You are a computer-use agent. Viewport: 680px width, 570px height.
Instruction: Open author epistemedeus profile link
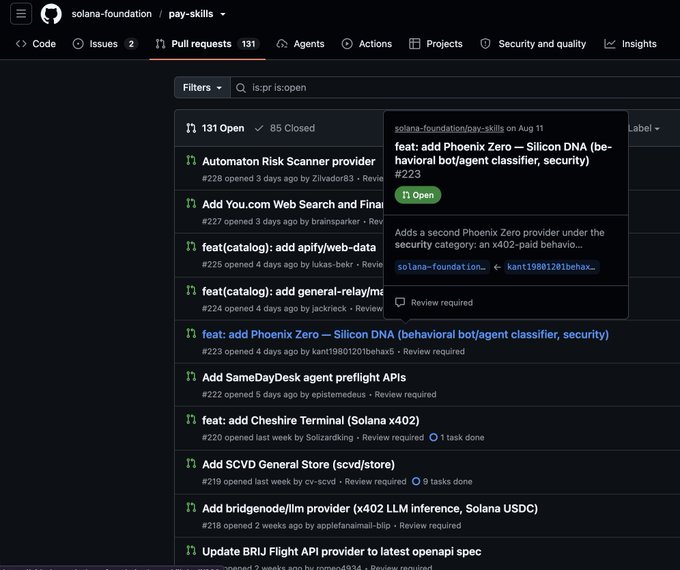(339, 394)
